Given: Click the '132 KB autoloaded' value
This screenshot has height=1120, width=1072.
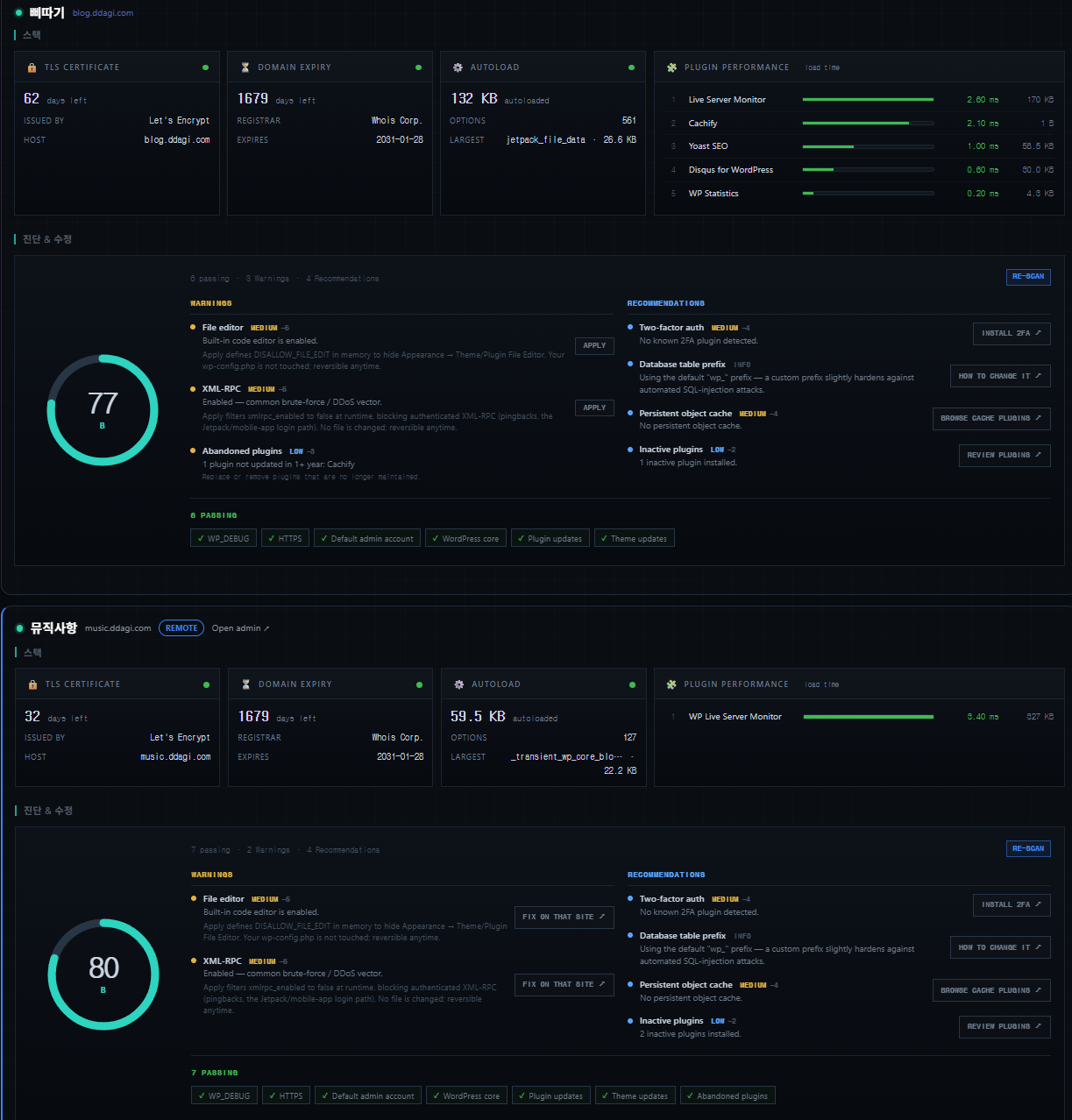Looking at the screenshot, I should [500, 99].
